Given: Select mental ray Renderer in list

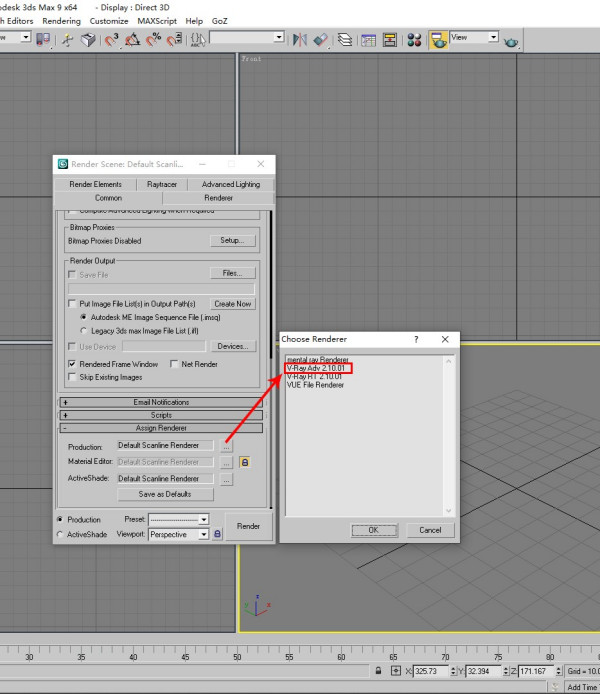Looking at the screenshot, I should pos(318,360).
